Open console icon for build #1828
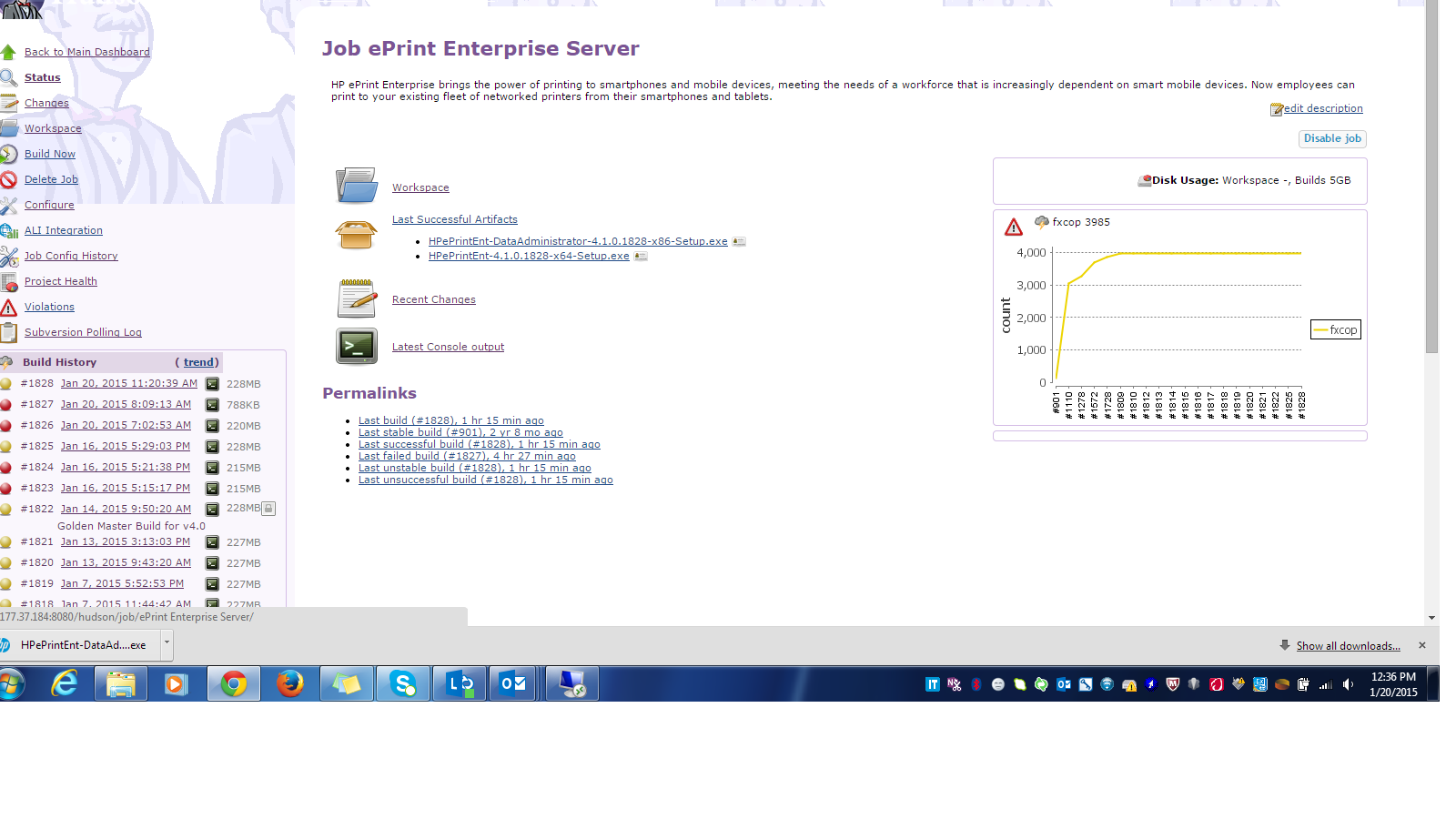Image resolution: width=1456 pixels, height=819 pixels. tap(212, 384)
